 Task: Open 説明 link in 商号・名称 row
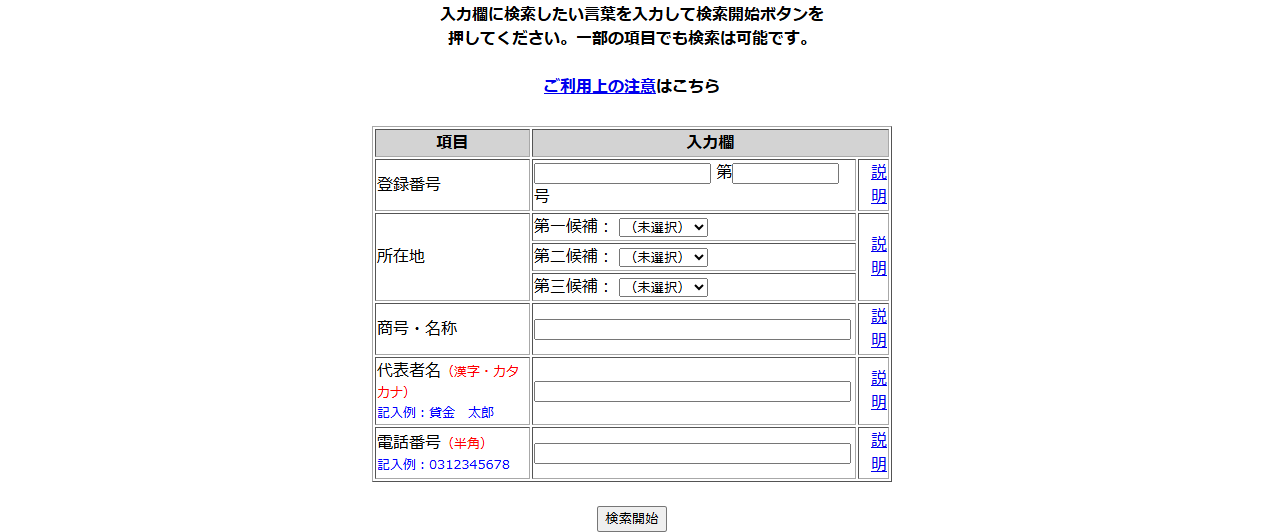[x=879, y=328]
